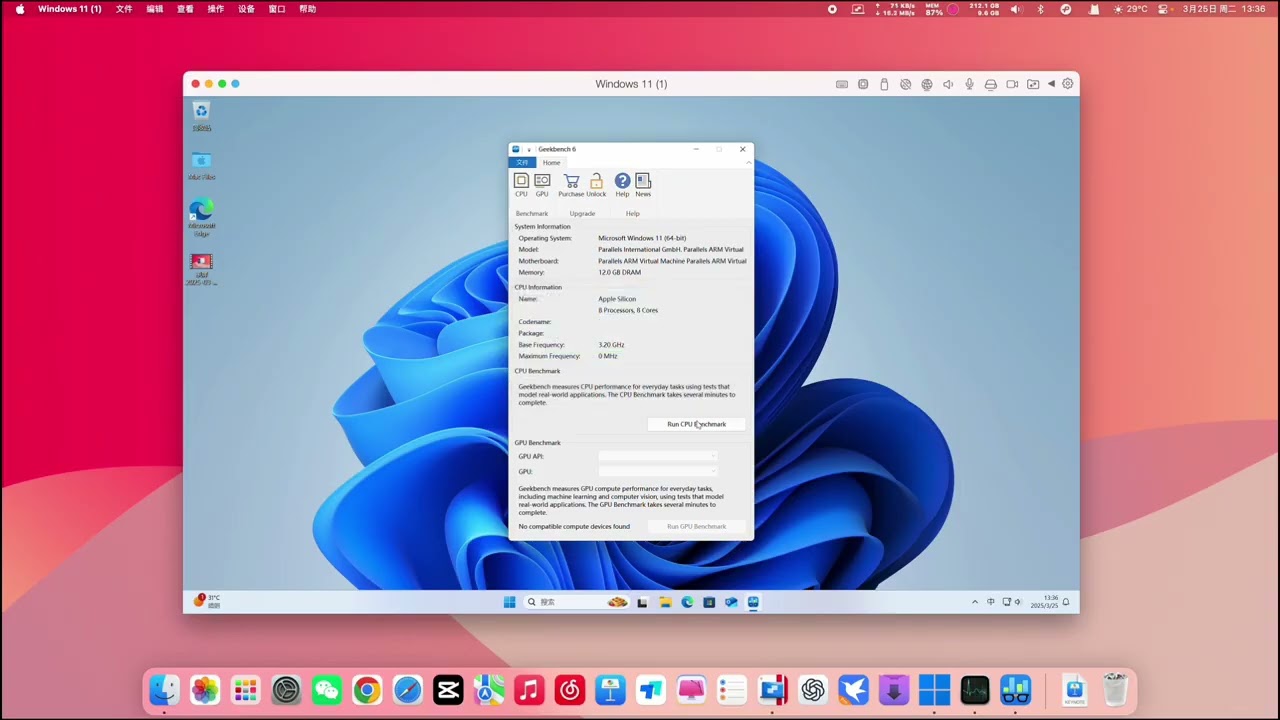
Task: Show hidden system tray icons in Windows
Action: [975, 602]
